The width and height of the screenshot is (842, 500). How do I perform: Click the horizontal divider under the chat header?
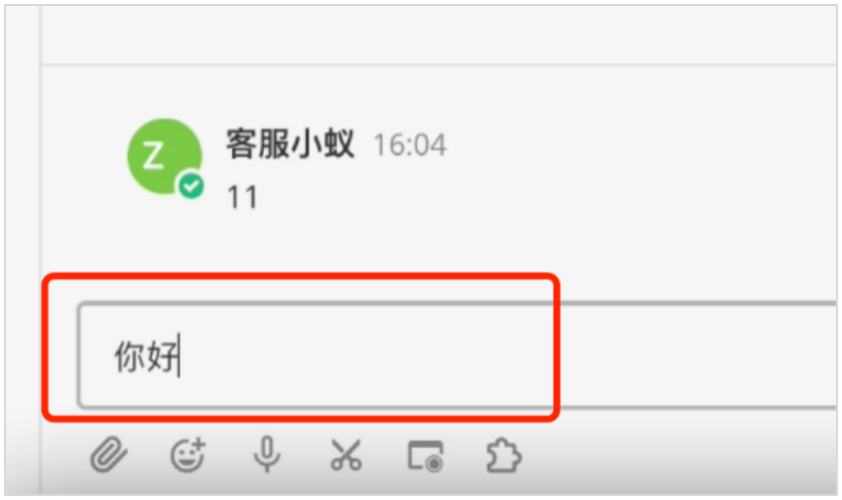point(438,65)
